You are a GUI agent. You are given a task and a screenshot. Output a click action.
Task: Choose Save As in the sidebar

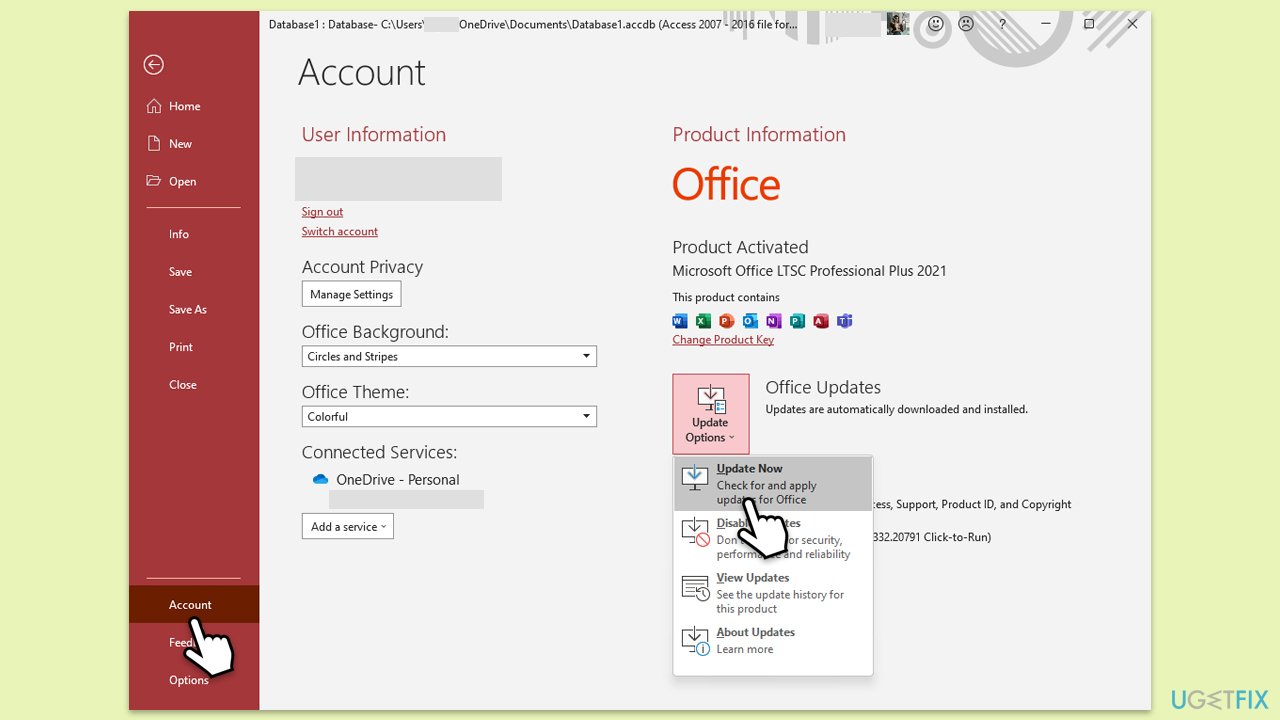tap(194, 309)
